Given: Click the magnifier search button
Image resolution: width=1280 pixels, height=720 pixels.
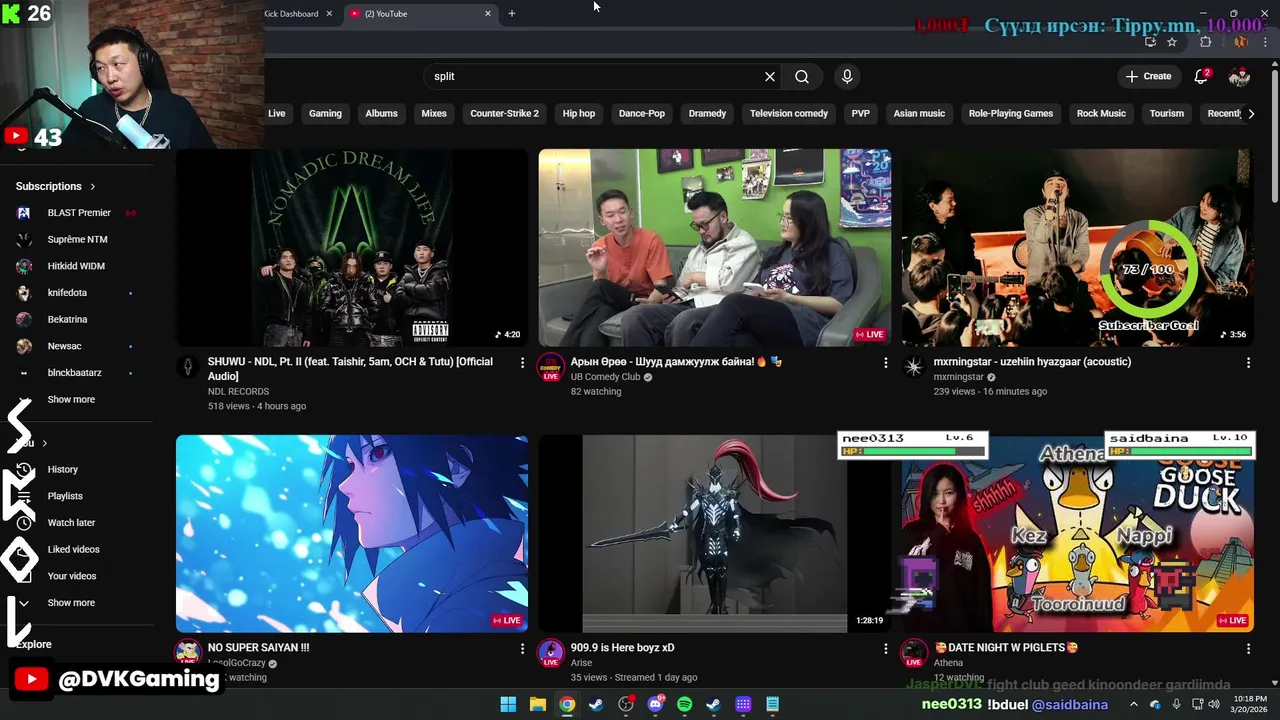Looking at the screenshot, I should click(x=802, y=76).
